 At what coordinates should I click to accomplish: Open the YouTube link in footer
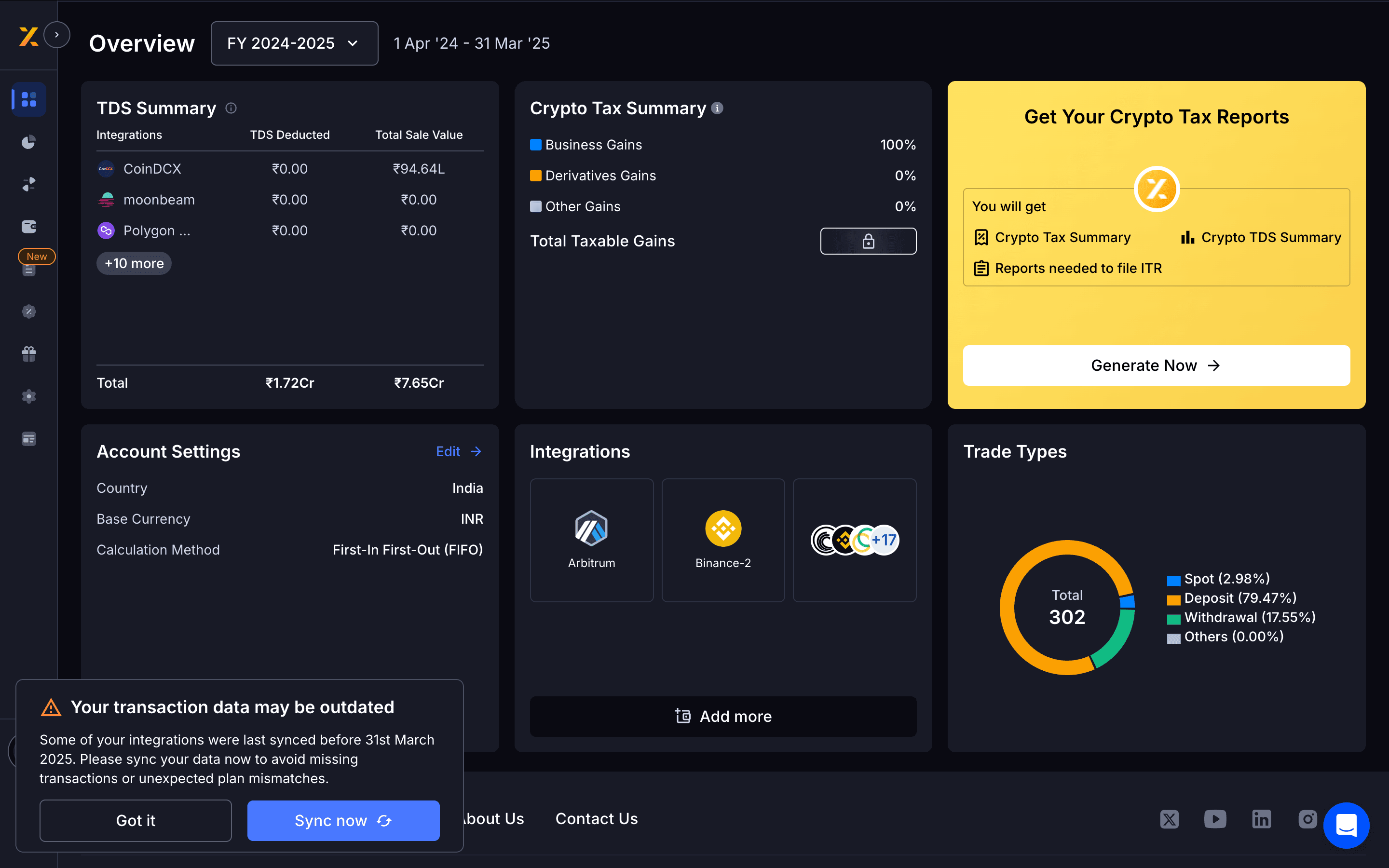click(x=1215, y=819)
